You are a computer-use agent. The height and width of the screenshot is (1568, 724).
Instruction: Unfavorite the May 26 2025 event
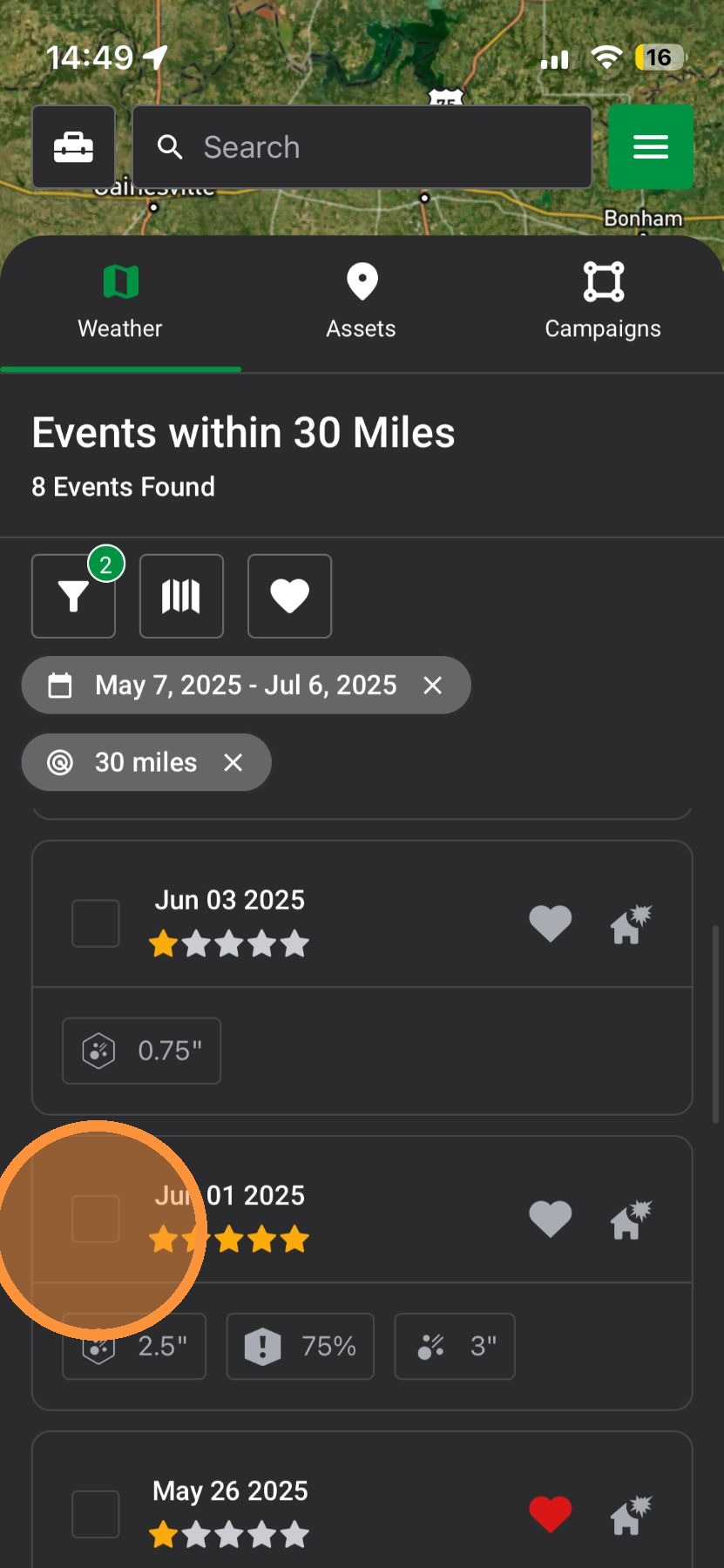click(x=551, y=1514)
